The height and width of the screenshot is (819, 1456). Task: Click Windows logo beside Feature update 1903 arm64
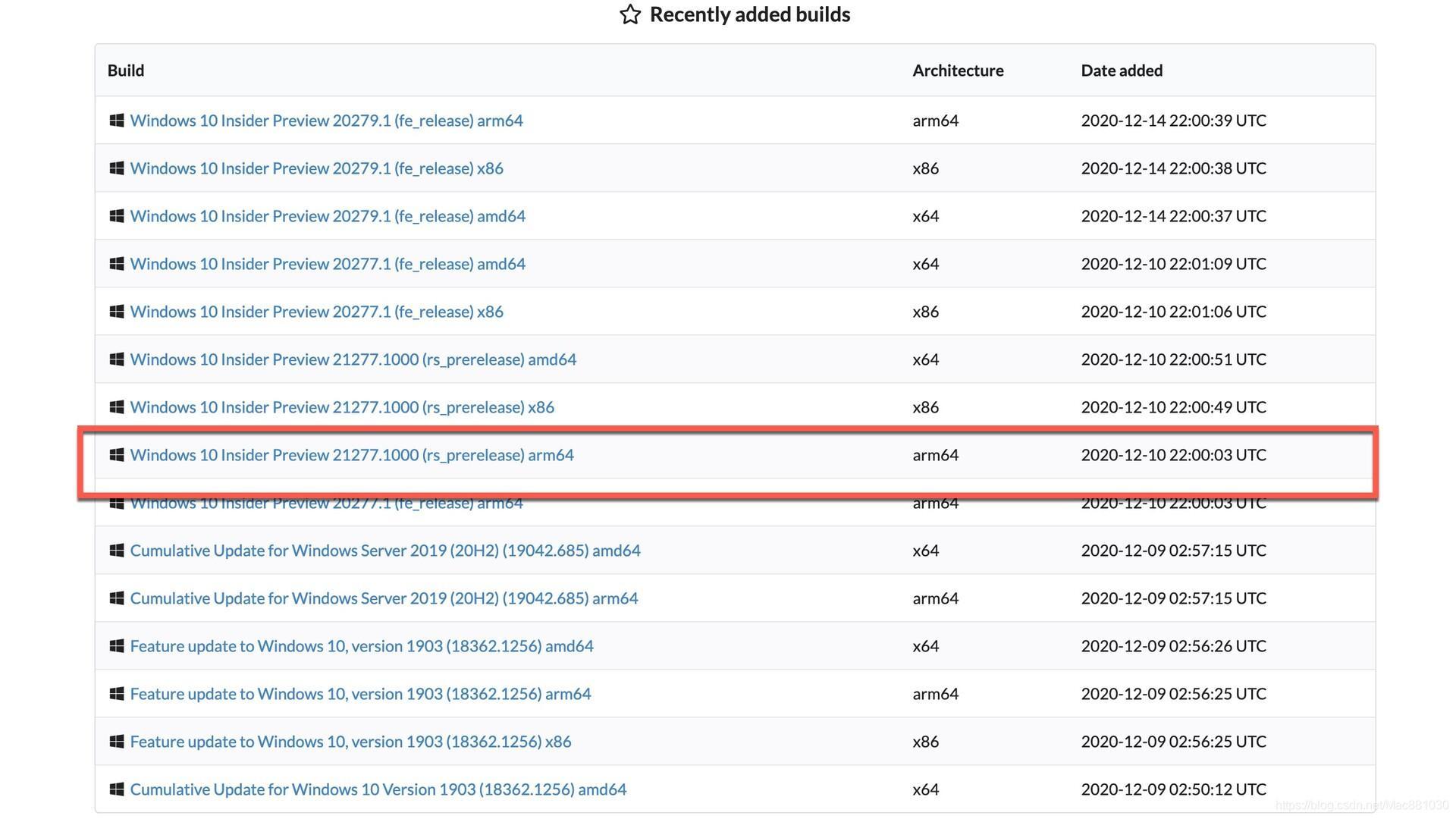pyautogui.click(x=117, y=694)
